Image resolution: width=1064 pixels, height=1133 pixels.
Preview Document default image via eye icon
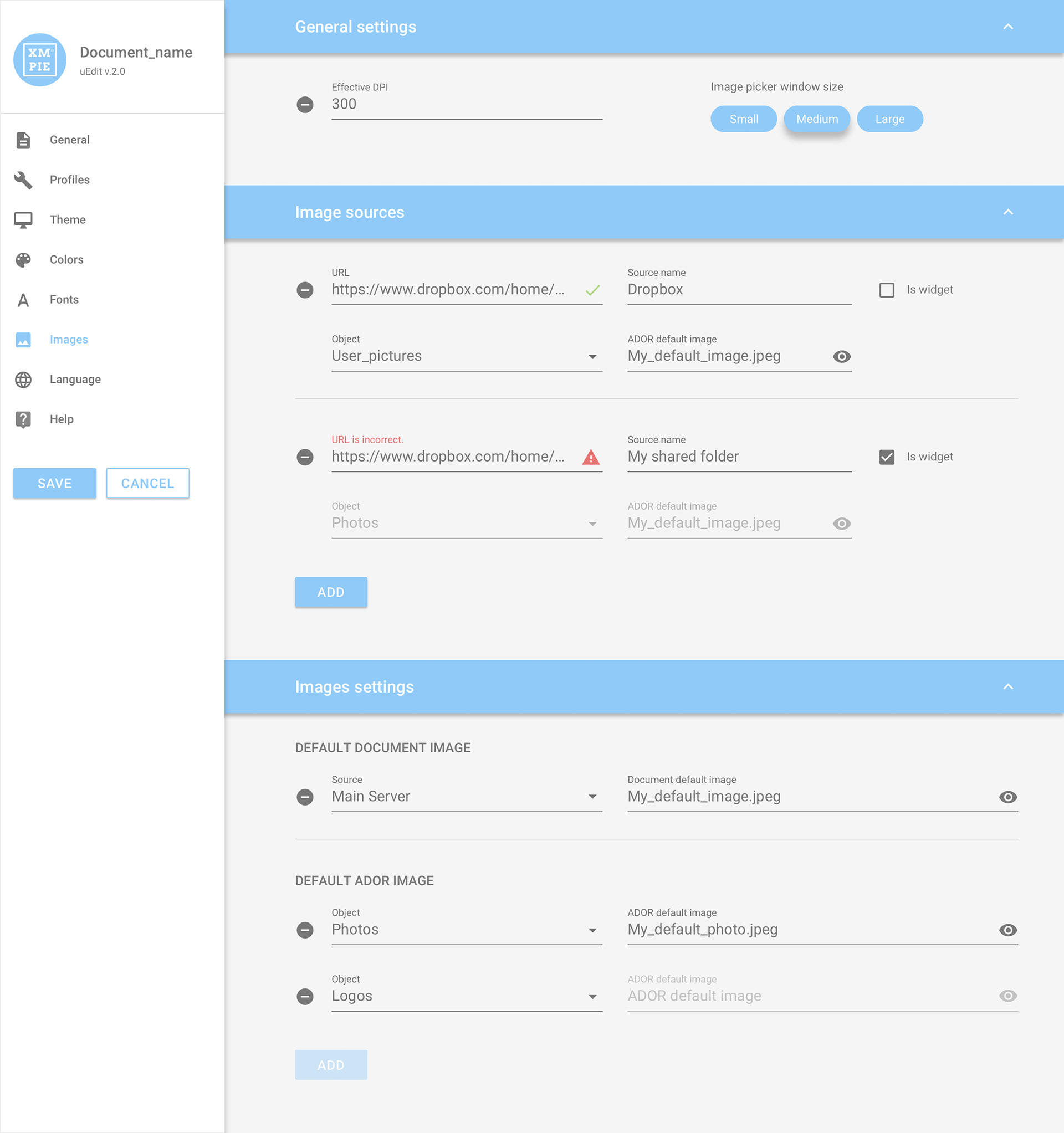[1008, 797]
